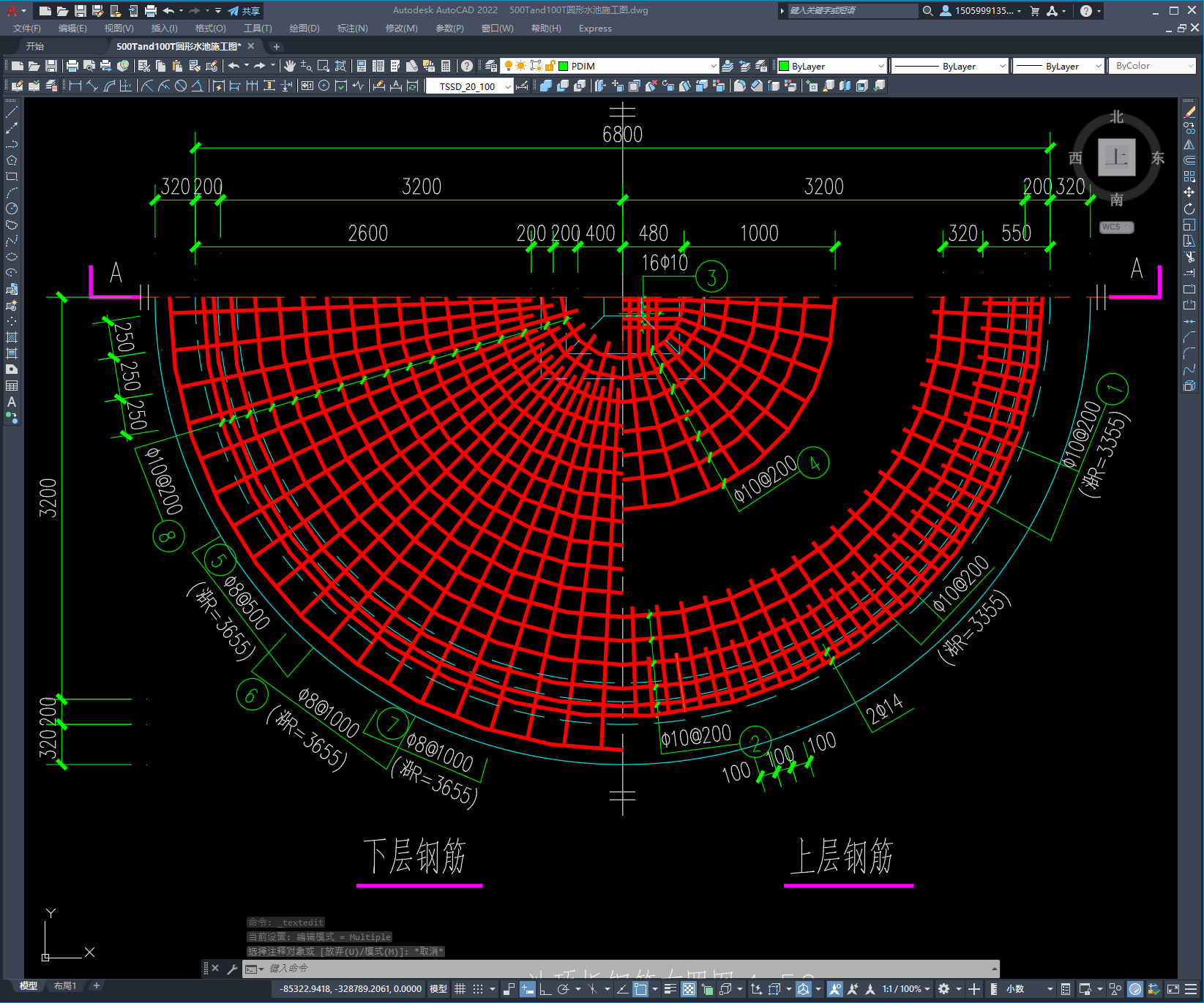Click the Linear dimension tool
Image resolution: width=1204 pixels, height=1003 pixels.
click(75, 86)
